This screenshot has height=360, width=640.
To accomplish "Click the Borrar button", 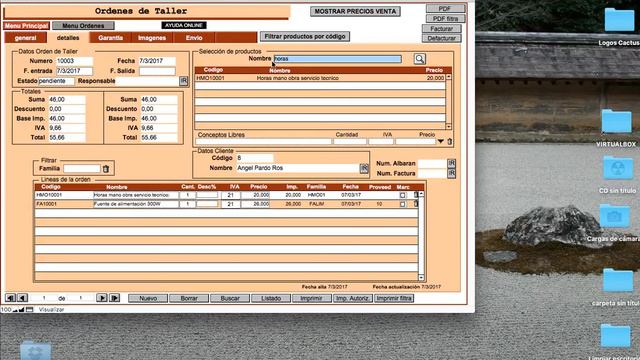I will point(189,298).
